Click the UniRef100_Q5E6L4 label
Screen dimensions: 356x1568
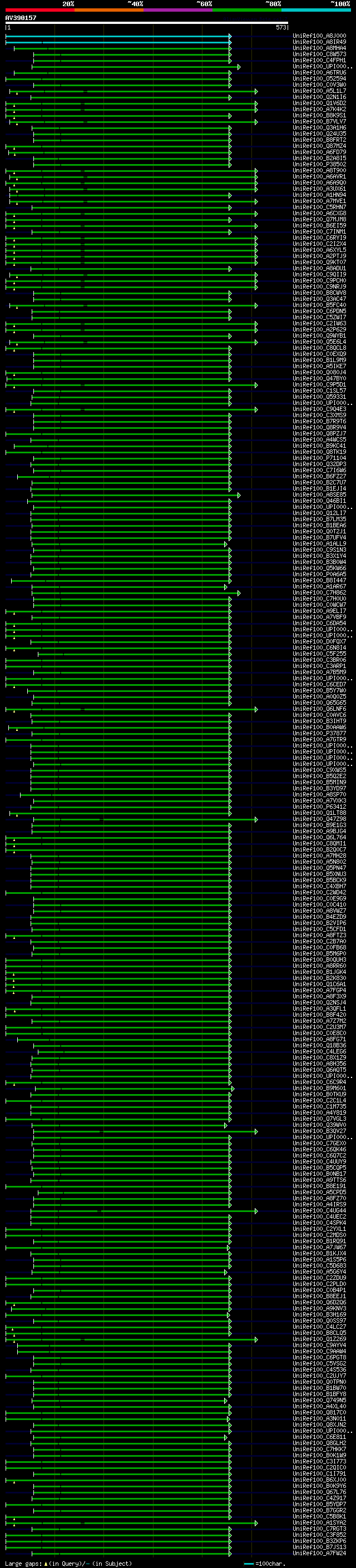click(319, 342)
